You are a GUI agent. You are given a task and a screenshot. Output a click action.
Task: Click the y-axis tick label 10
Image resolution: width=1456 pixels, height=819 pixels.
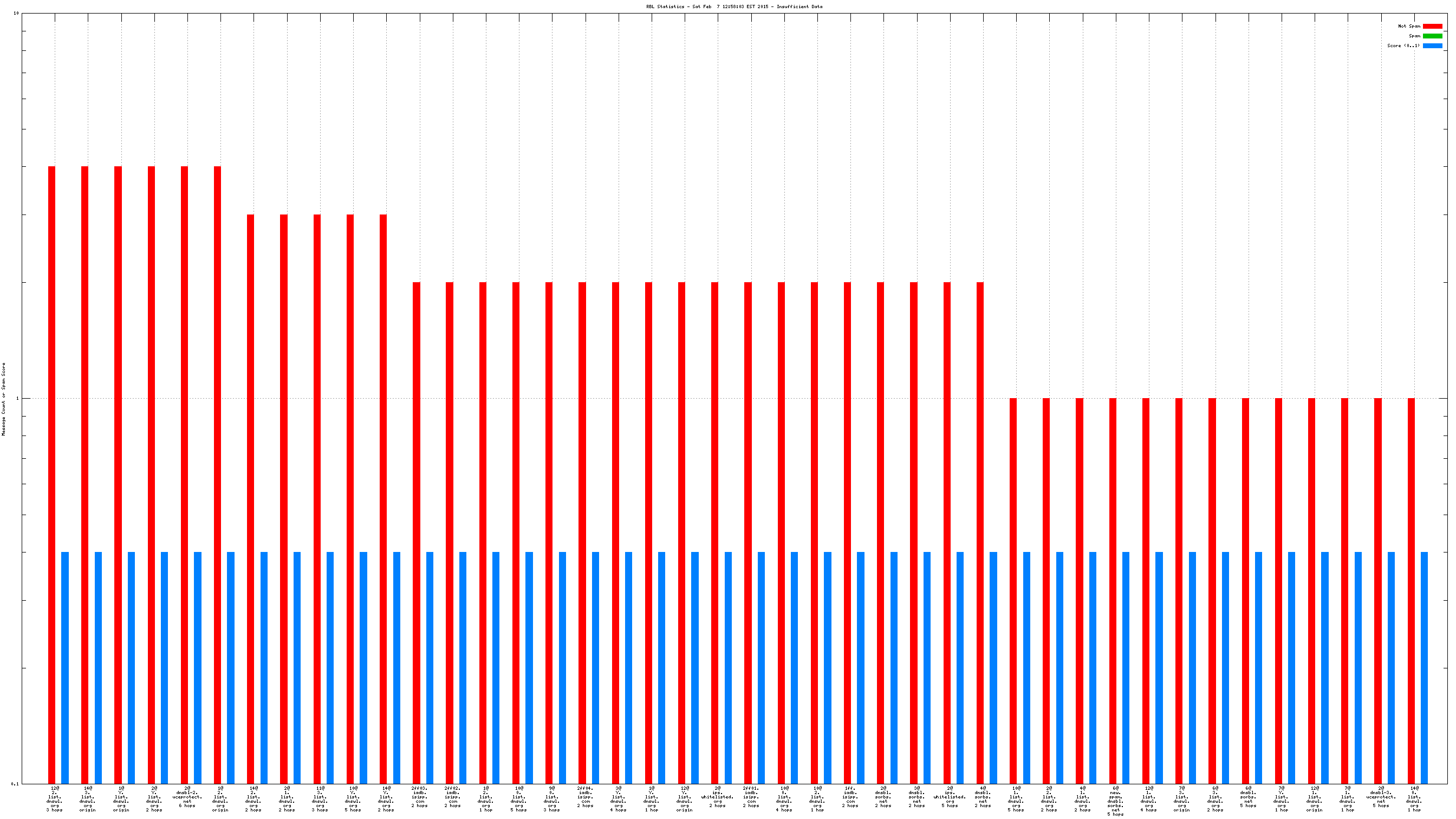pyautogui.click(x=16, y=14)
